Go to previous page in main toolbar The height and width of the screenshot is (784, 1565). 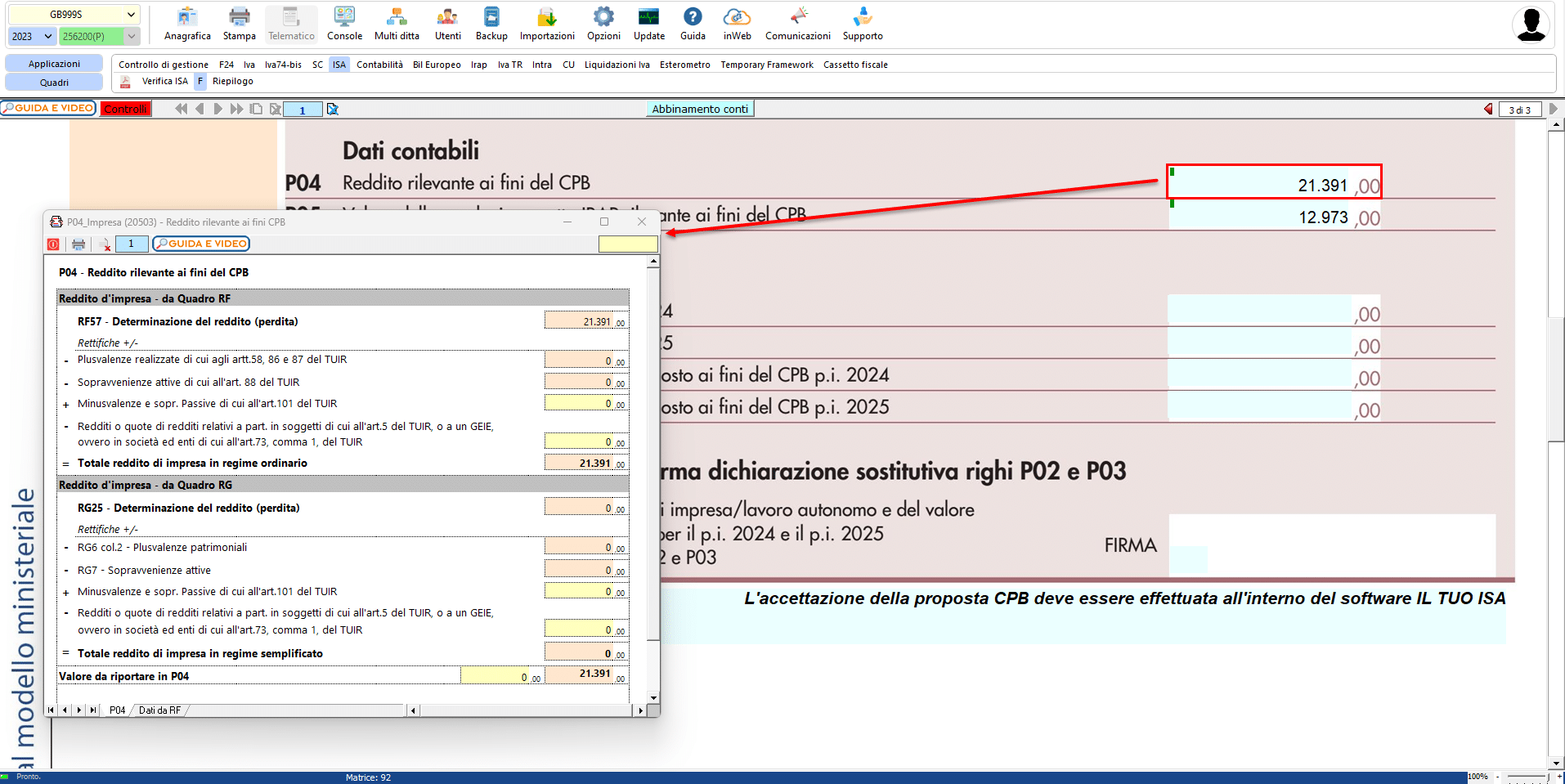(x=200, y=109)
